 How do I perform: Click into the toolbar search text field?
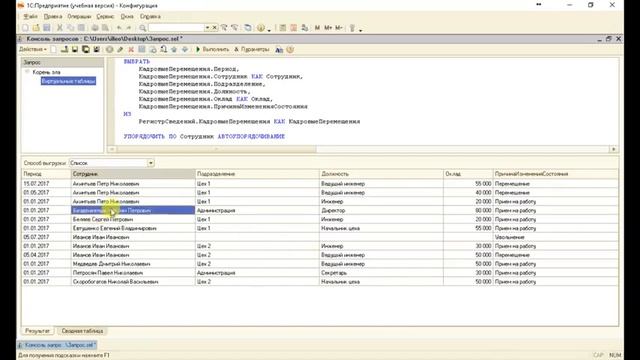[x=176, y=28]
